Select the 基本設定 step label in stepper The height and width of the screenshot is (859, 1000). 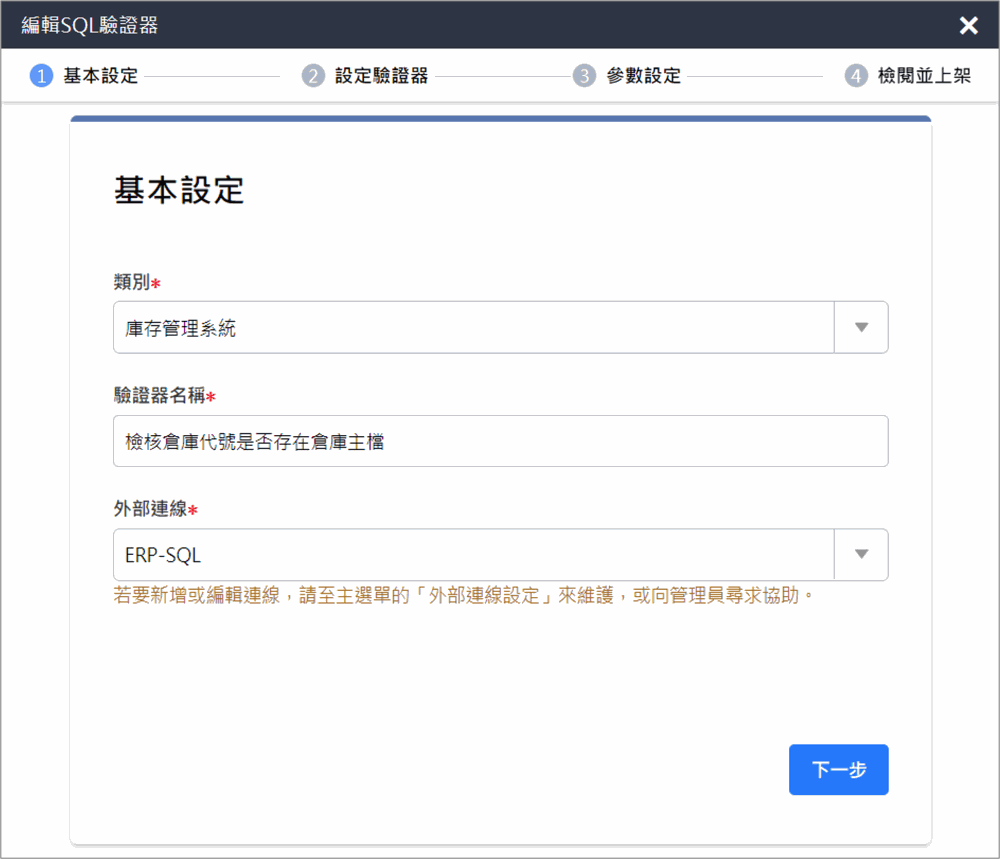101,76
